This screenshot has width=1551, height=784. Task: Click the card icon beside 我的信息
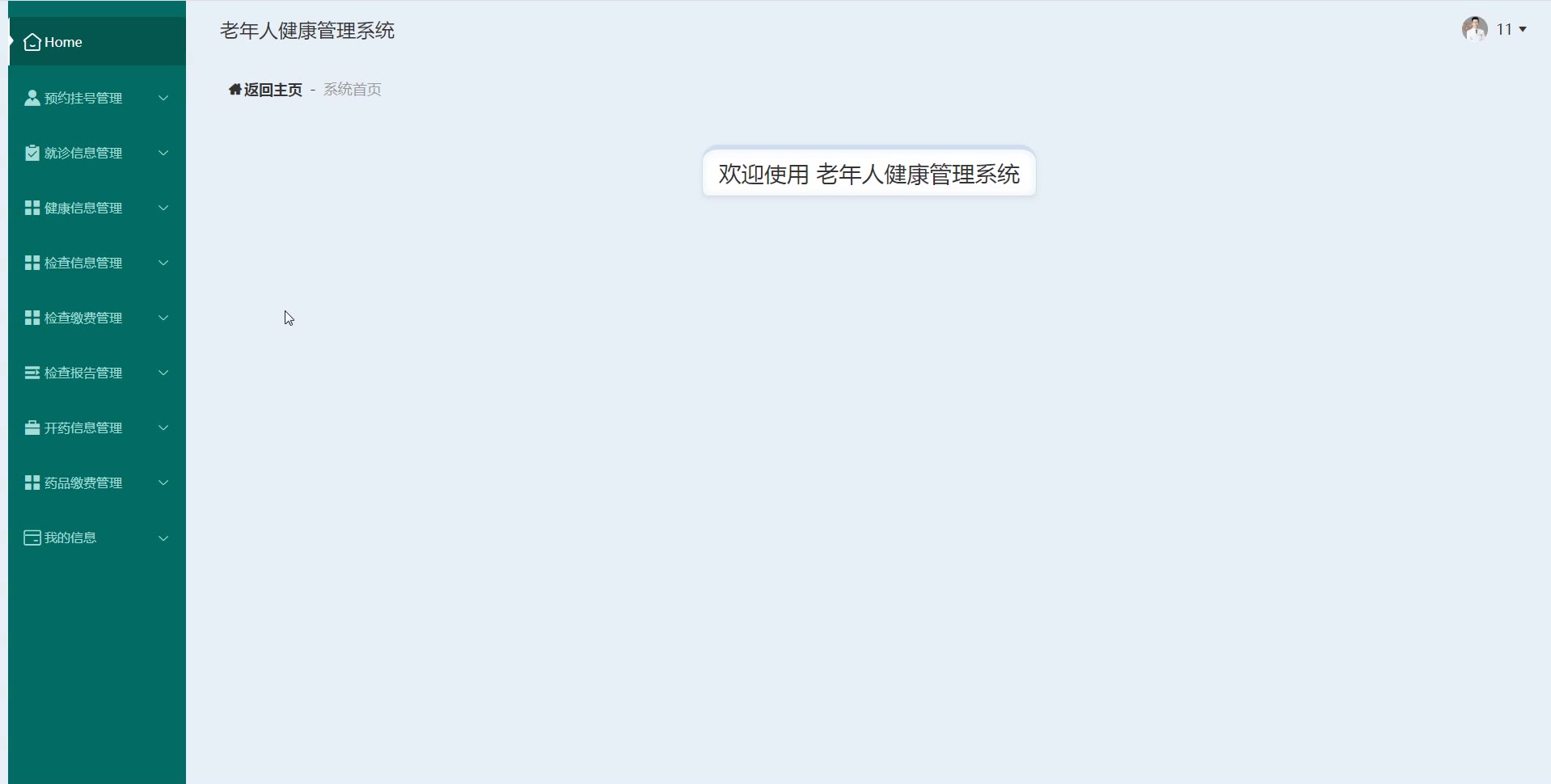click(x=32, y=537)
